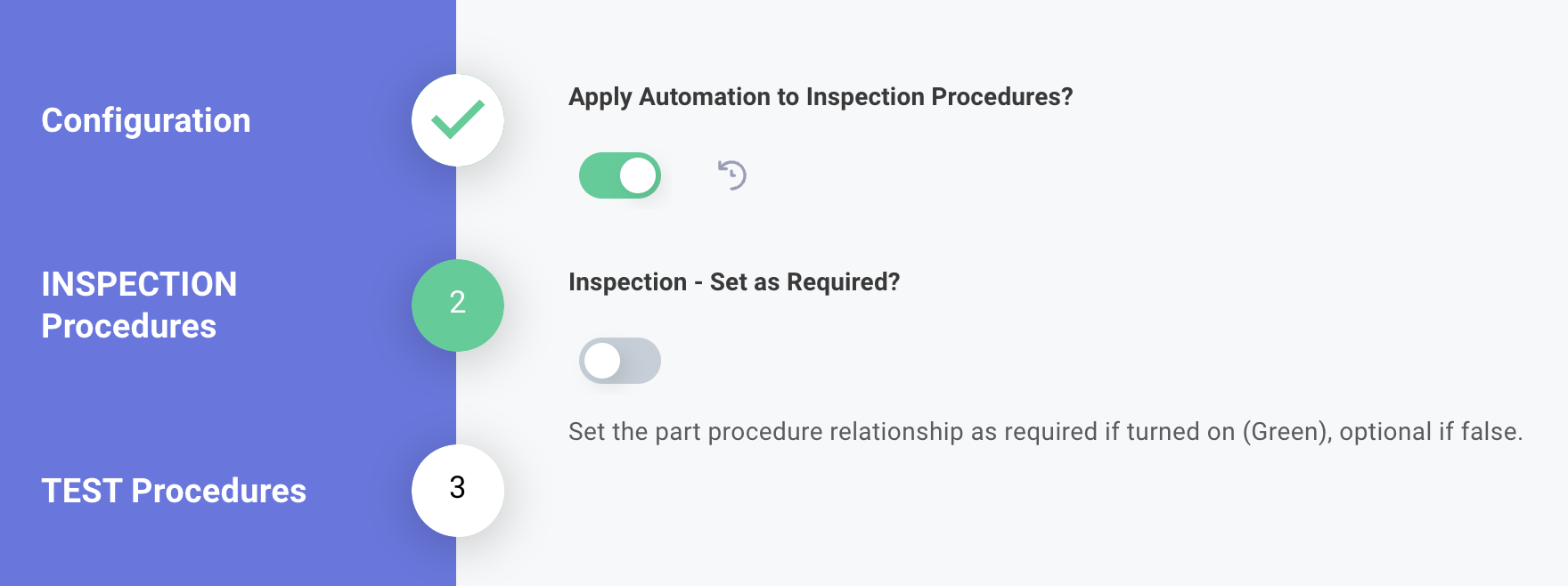Viewport: 1568px width, 586px height.
Task: Go to INSPECTION Procedures step
Action: click(139, 305)
